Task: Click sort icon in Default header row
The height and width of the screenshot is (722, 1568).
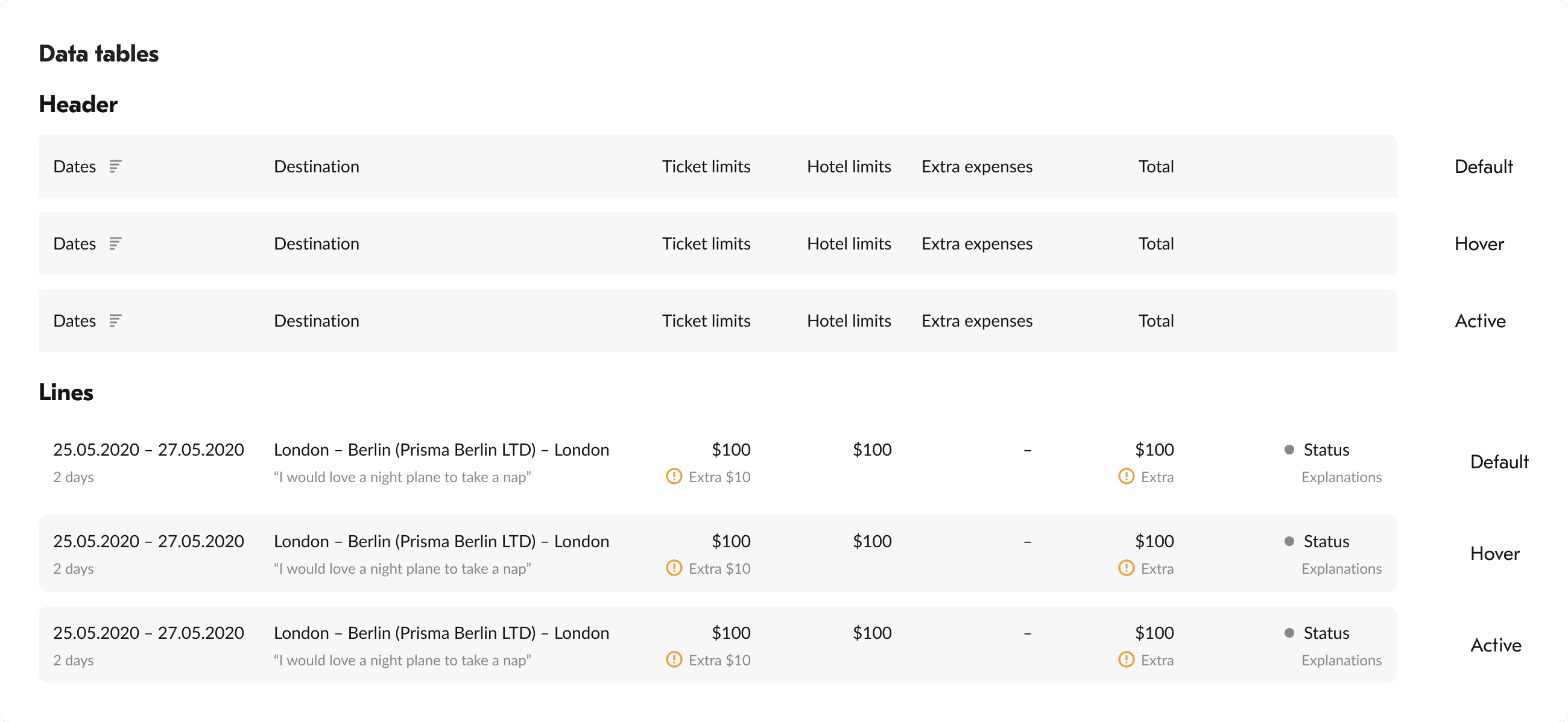Action: point(115,166)
